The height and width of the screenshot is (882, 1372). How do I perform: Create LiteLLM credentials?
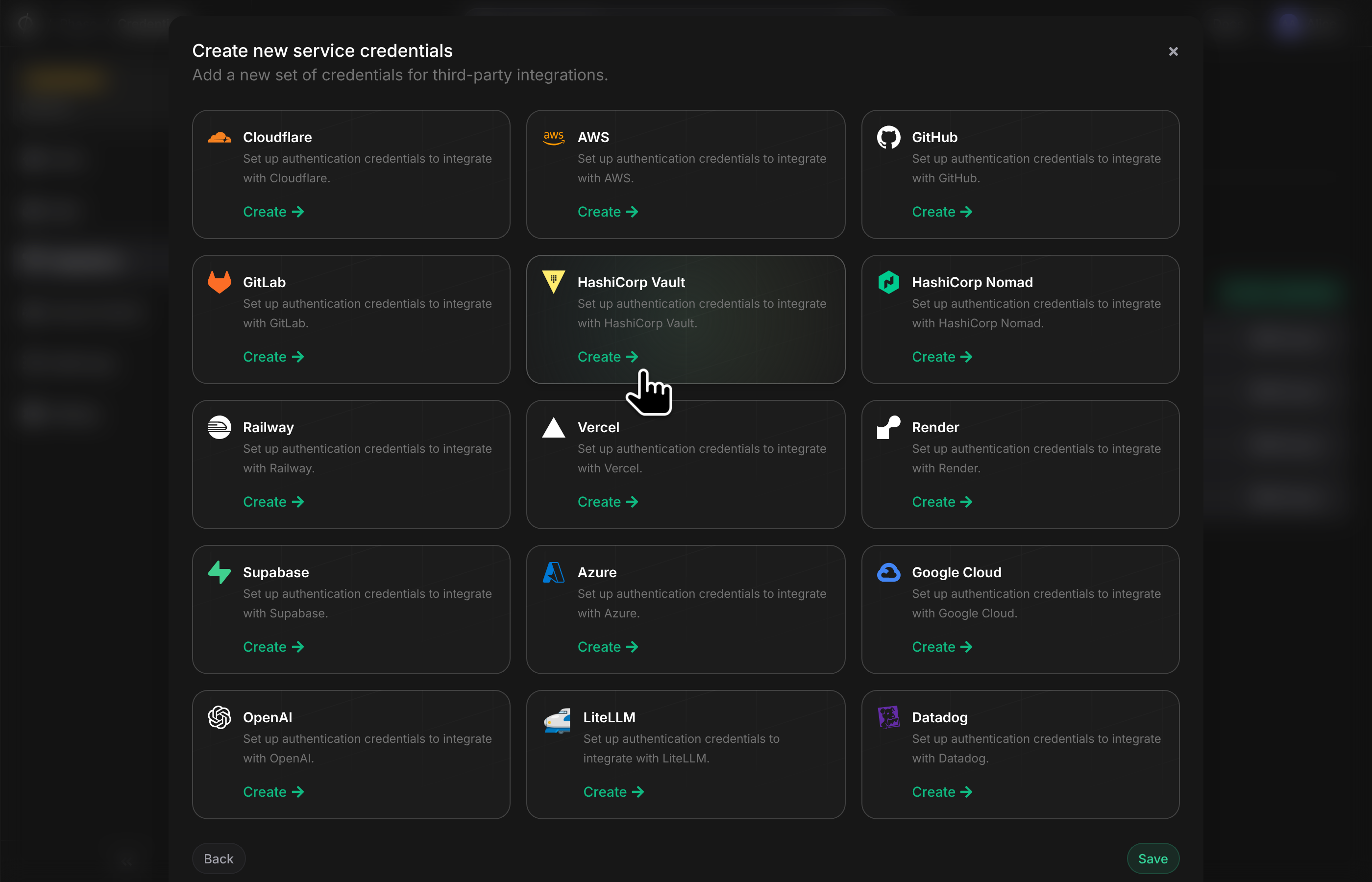[613, 791]
